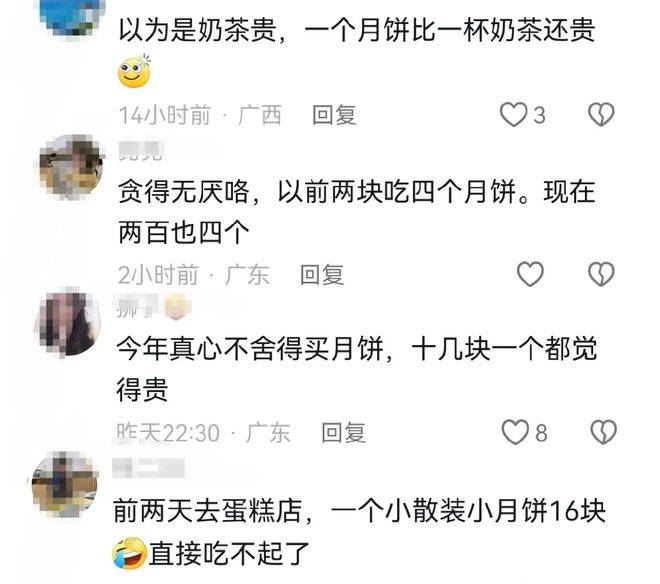Tap blurred username above 今年真心 comment
Screen dimensions: 660x584
pos(153,306)
